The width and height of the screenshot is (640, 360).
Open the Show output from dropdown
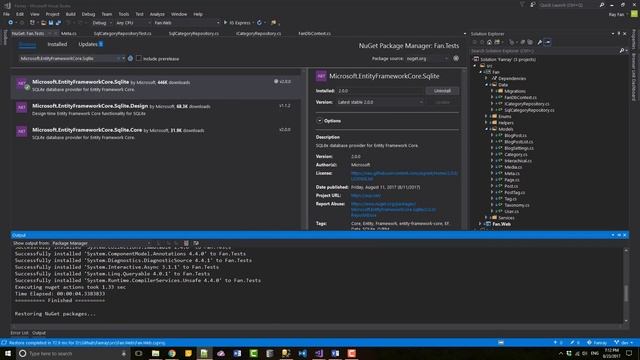click(x=101, y=243)
